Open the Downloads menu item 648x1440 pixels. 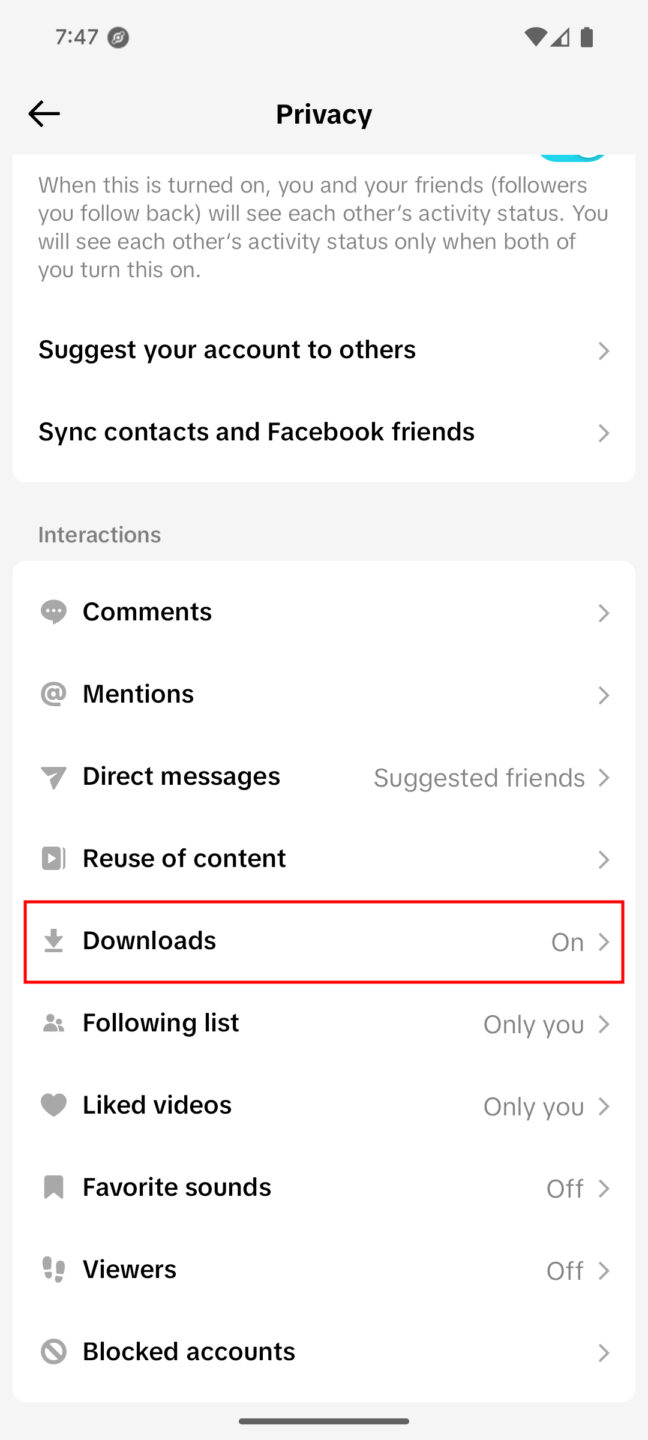click(324, 941)
